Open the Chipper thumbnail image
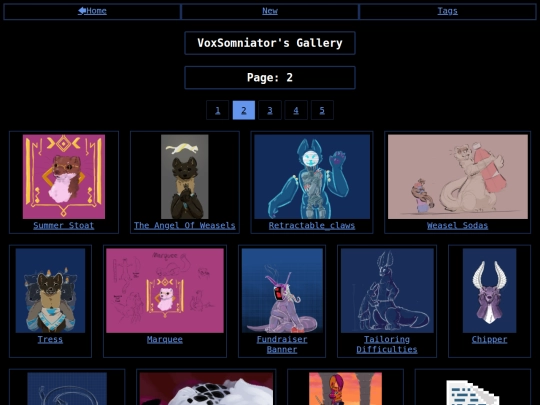The height and width of the screenshot is (405, 540). tap(489, 291)
